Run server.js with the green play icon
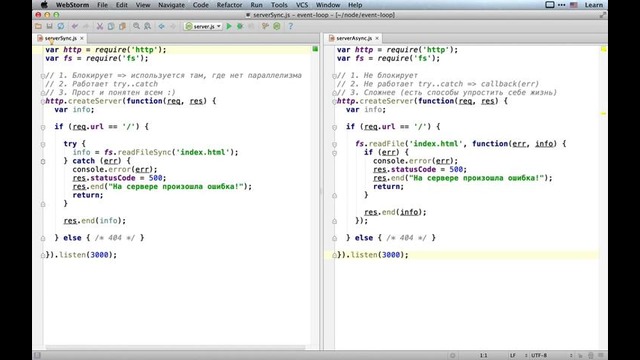Screen dimensions: 640x360 (229, 26)
